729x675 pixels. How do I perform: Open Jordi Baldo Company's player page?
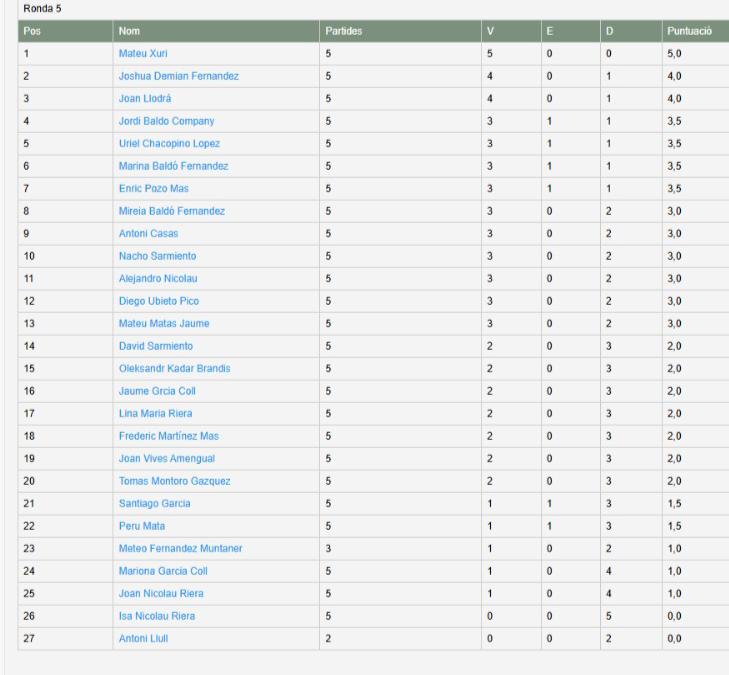(166, 121)
